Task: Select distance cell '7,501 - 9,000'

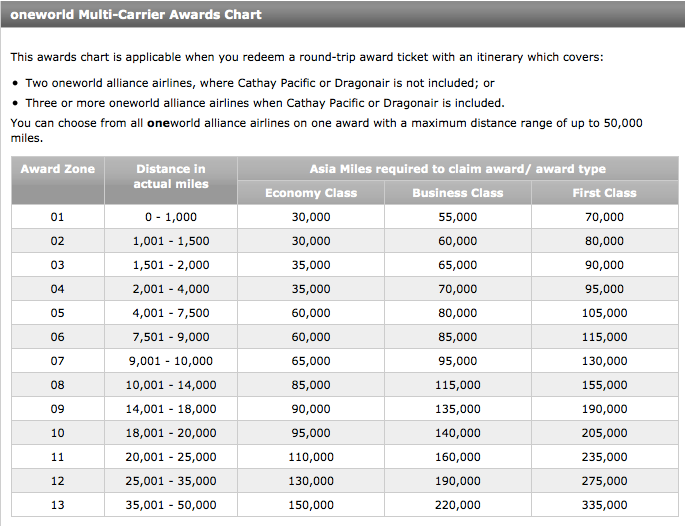Action: pos(171,337)
